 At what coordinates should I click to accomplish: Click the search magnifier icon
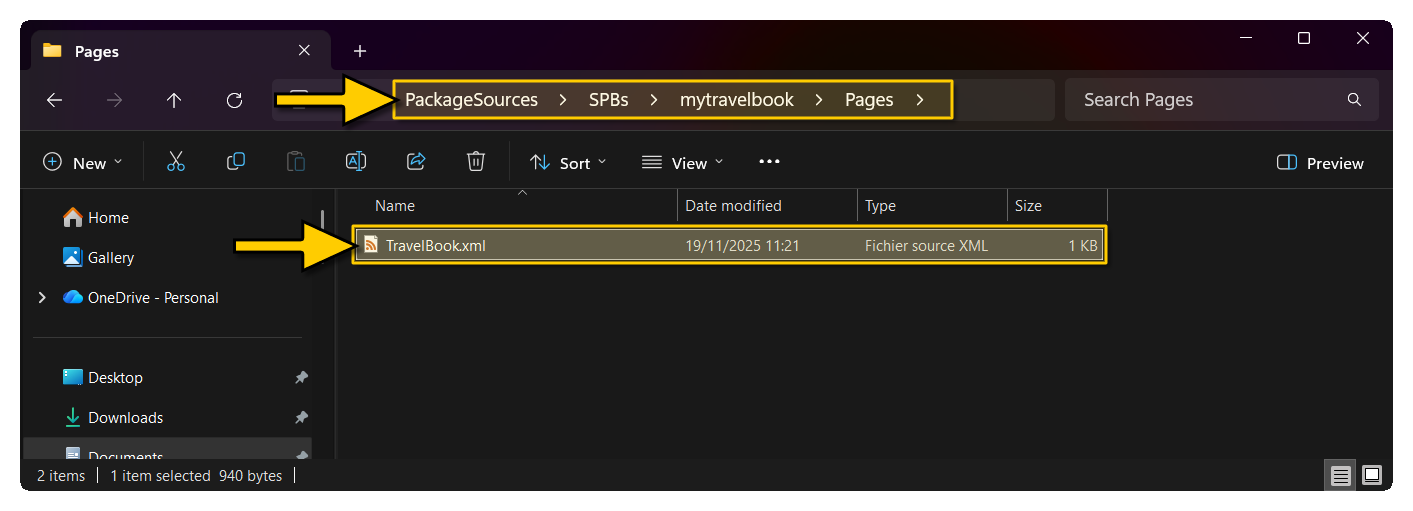1354,100
